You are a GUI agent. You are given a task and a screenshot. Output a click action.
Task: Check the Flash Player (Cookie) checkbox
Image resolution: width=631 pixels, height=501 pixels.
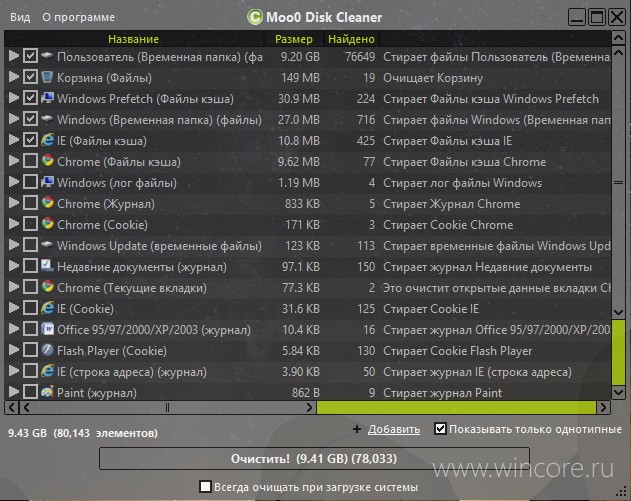pyautogui.click(x=30, y=350)
